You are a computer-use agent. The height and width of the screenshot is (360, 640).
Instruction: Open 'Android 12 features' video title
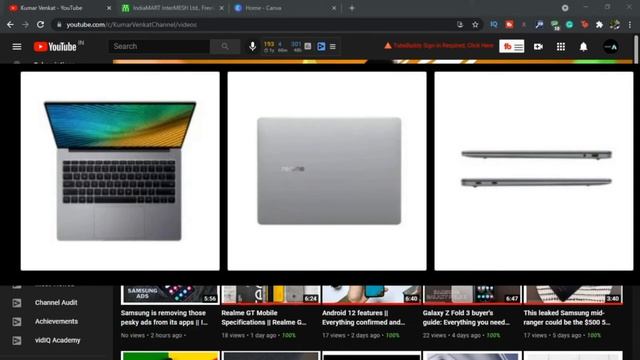click(364, 318)
